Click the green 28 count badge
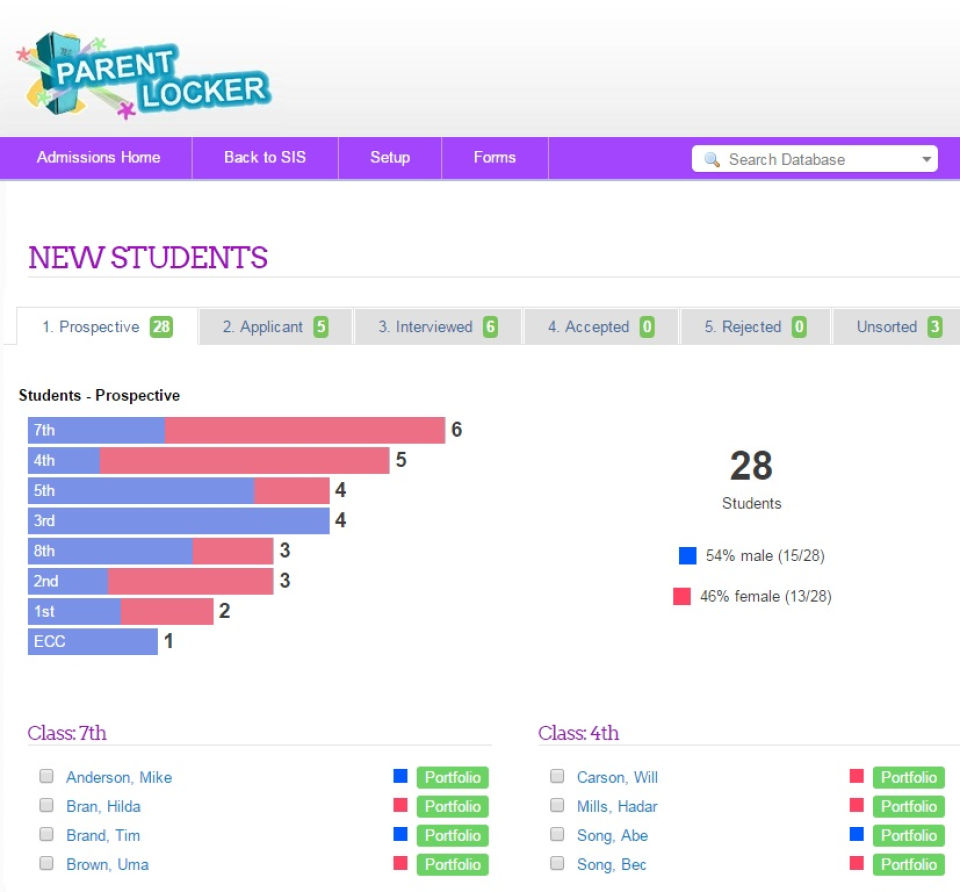This screenshot has width=960, height=892. pyautogui.click(x=161, y=327)
